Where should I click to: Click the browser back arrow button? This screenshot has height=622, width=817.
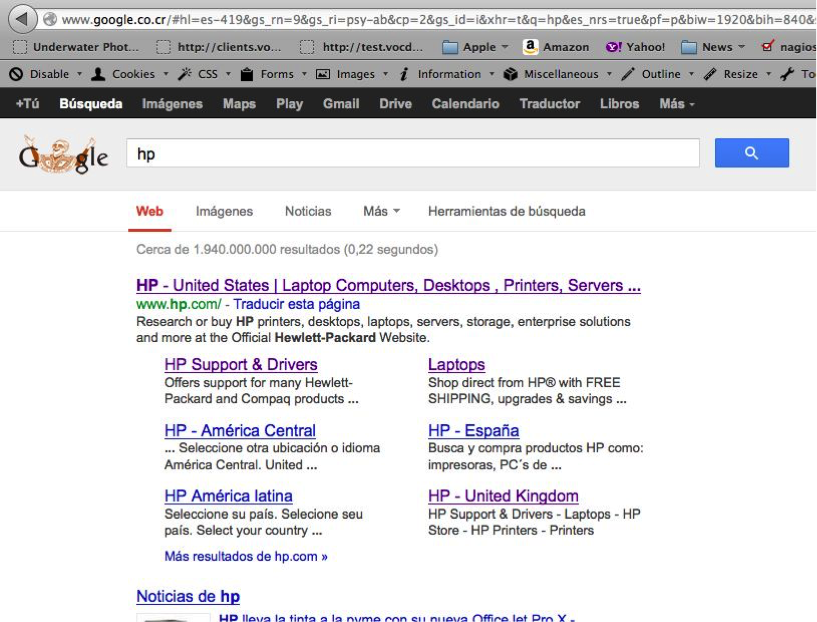(x=22, y=19)
